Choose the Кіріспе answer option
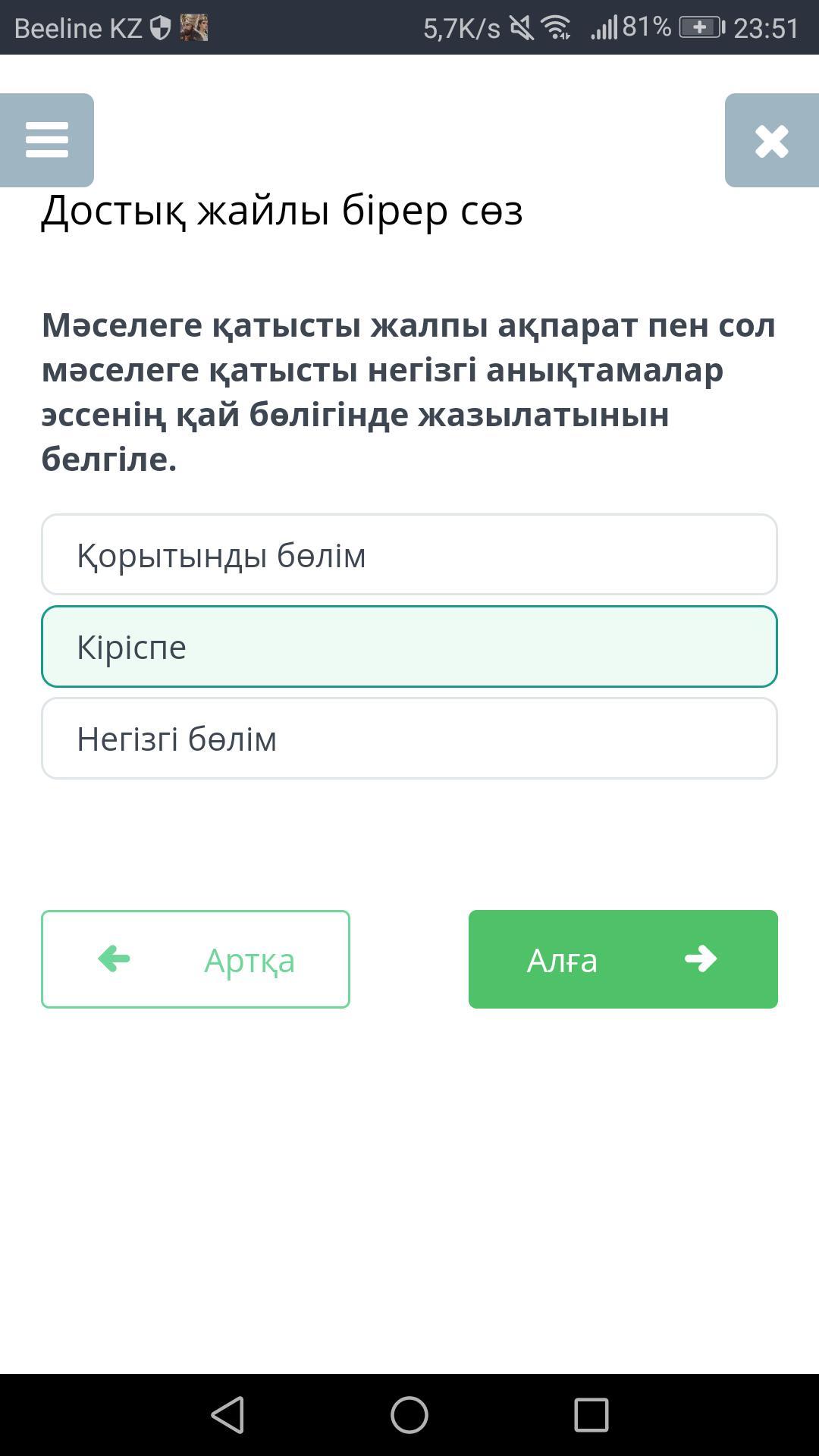Image resolution: width=819 pixels, height=1456 pixels. (409, 647)
